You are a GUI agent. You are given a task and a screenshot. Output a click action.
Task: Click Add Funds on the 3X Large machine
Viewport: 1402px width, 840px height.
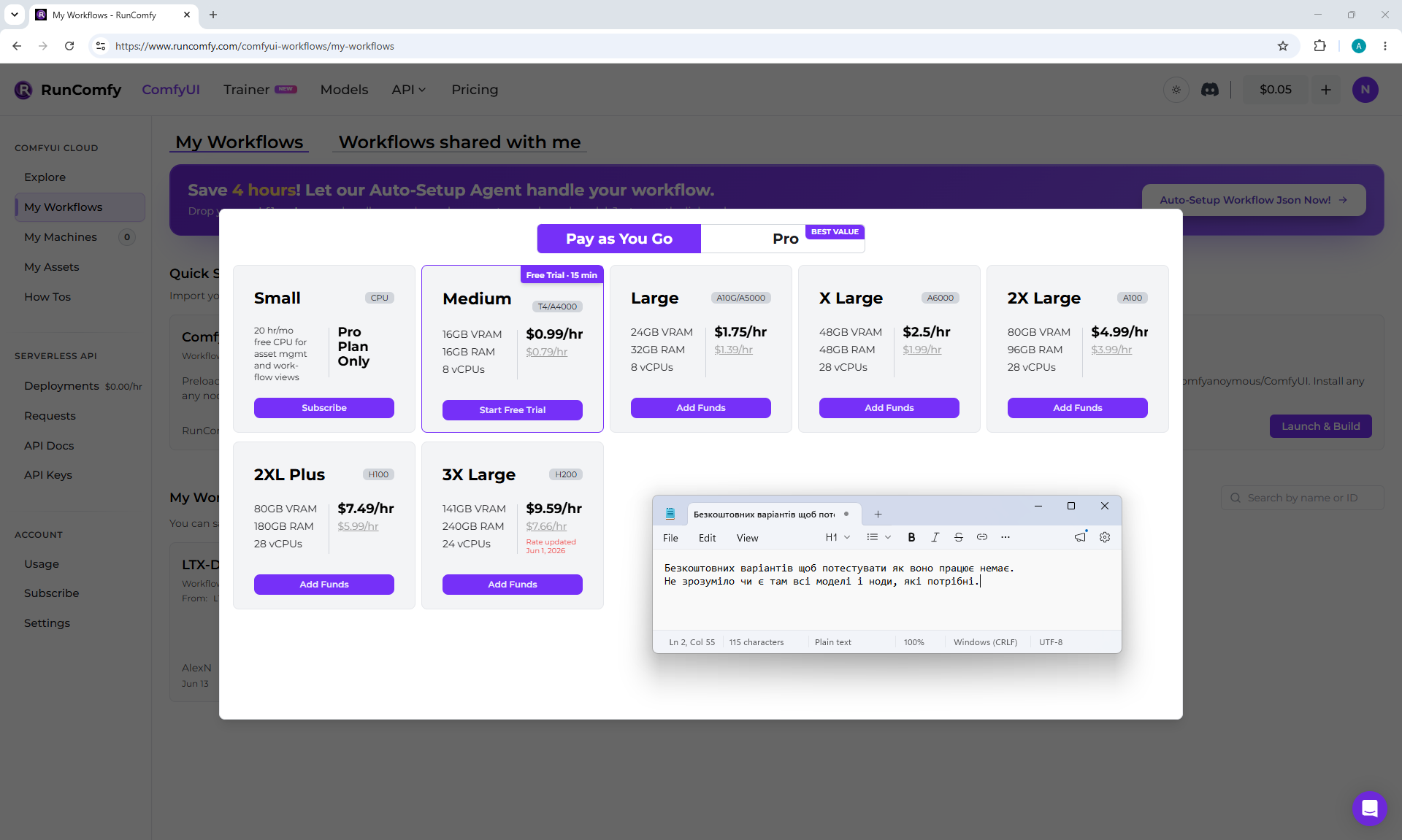[x=513, y=585]
